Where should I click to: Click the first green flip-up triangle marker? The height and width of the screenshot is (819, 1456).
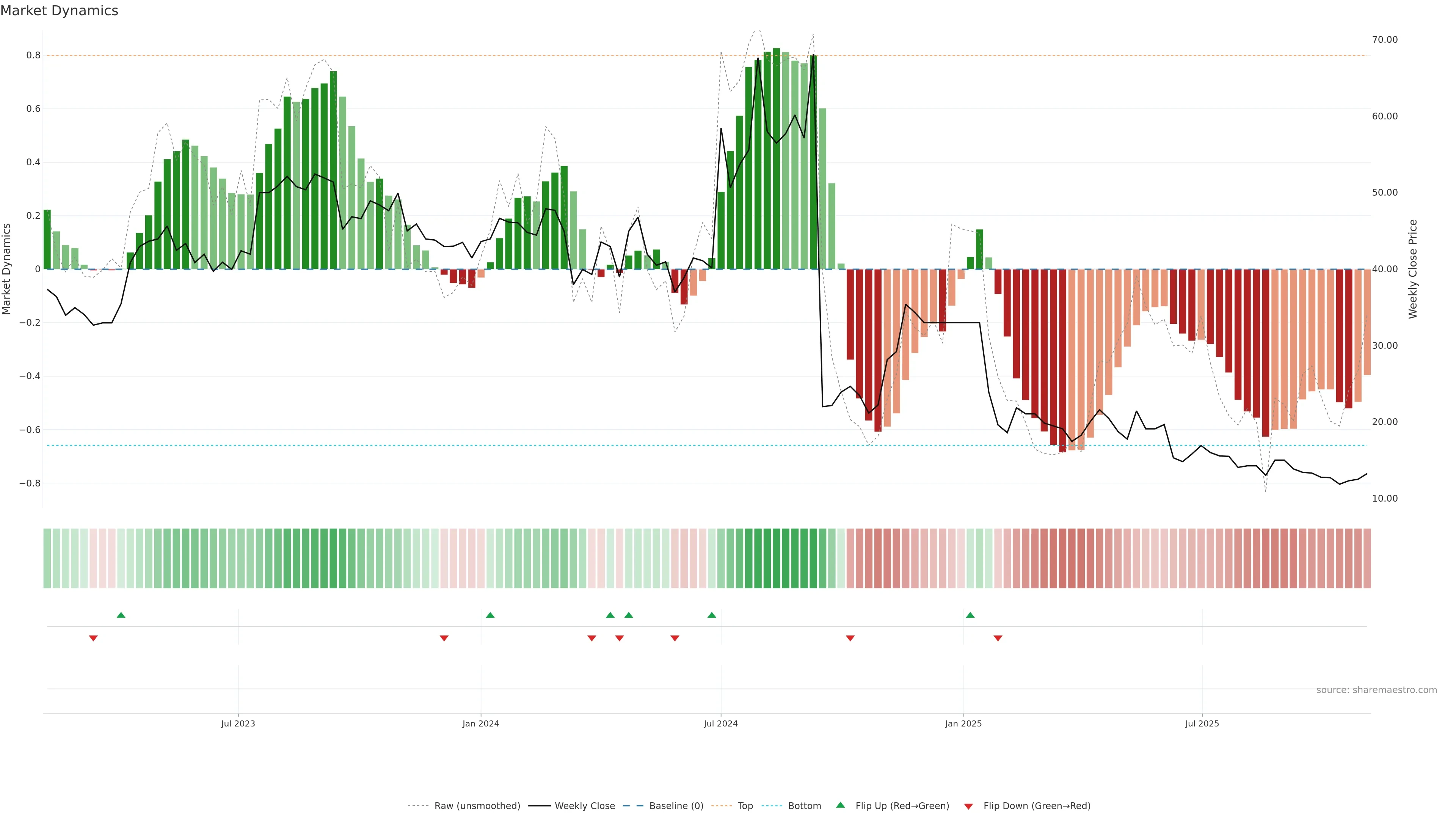pyautogui.click(x=121, y=615)
